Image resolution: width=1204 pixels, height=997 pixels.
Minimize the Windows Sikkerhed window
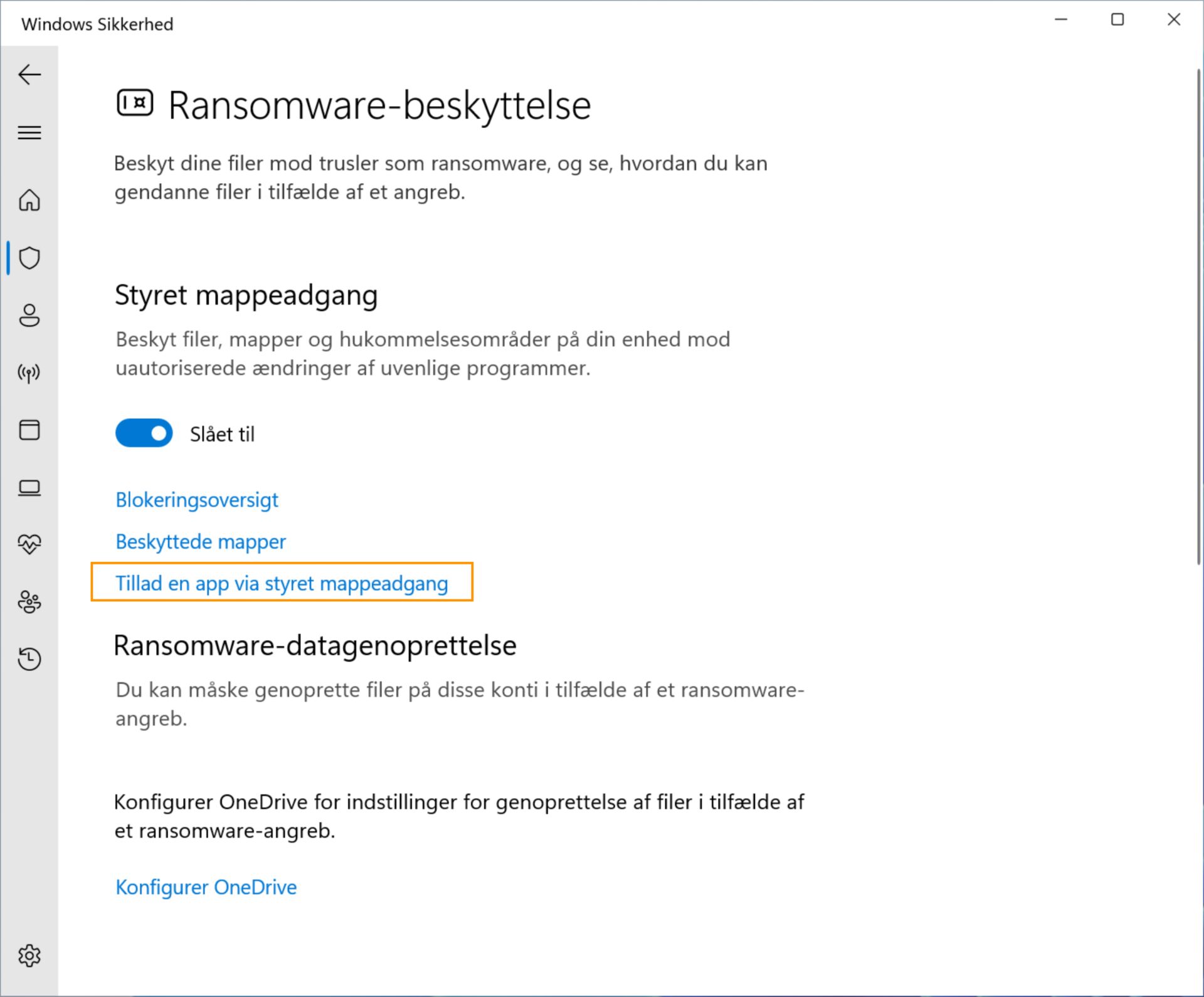tap(1061, 20)
